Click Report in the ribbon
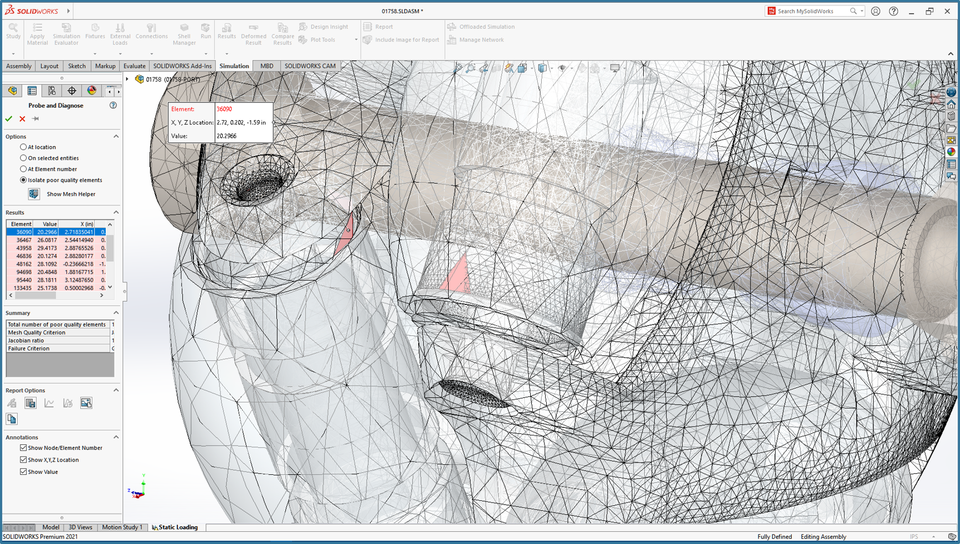The image size is (960, 544). pyautogui.click(x=378, y=27)
